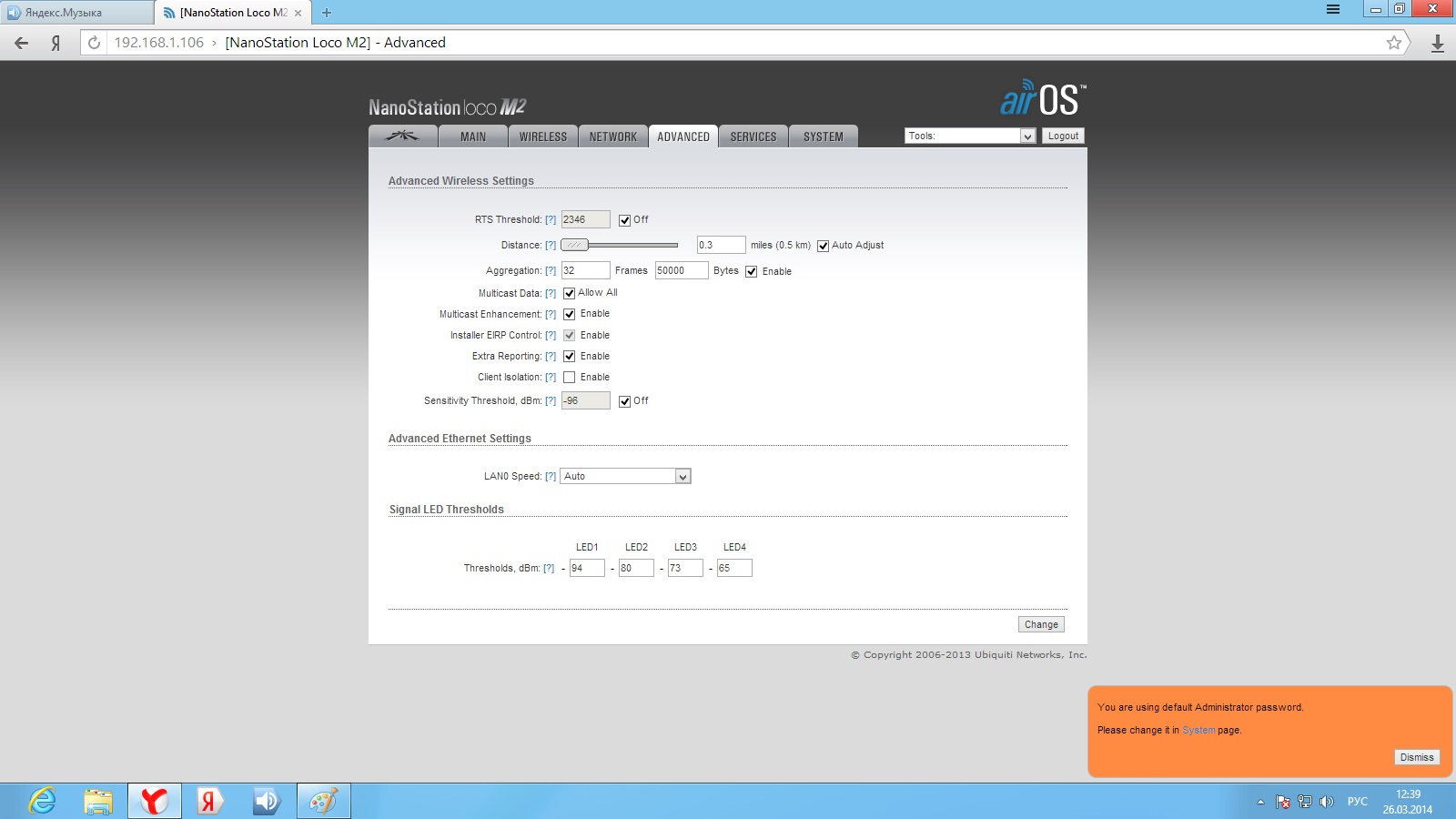Image resolution: width=1456 pixels, height=819 pixels.
Task: Open the speaker app in taskbar
Action: (267, 801)
